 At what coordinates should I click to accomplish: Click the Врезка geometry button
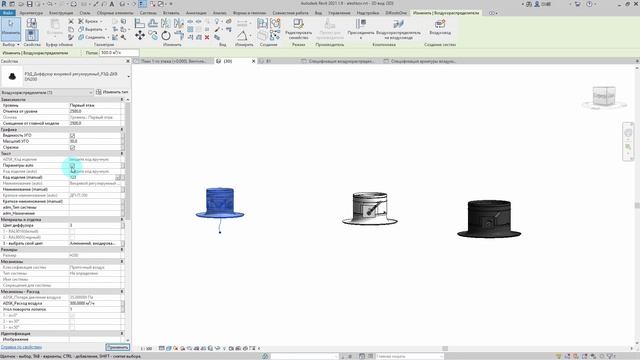(x=89, y=21)
